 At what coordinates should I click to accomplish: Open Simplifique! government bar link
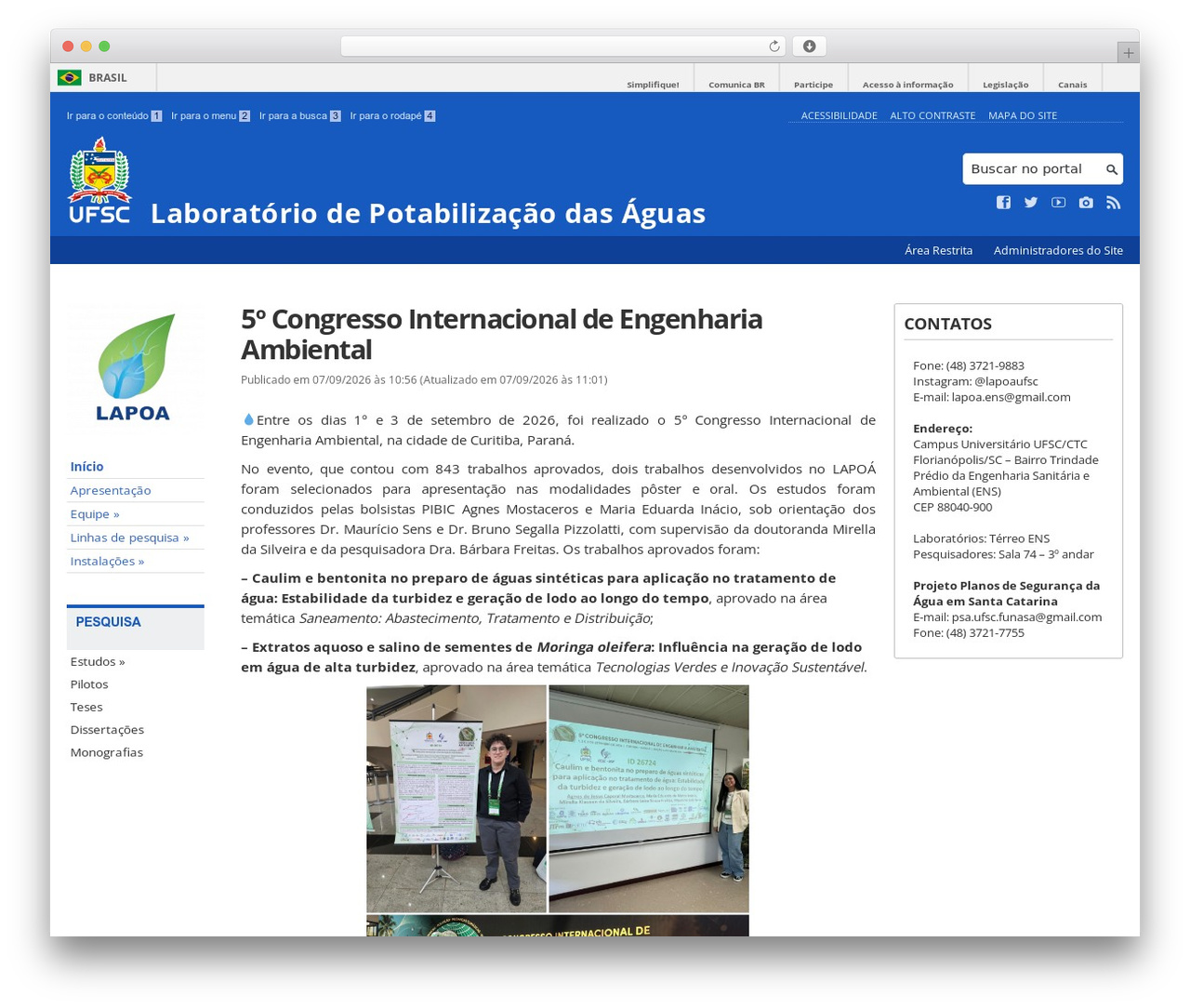(x=653, y=85)
